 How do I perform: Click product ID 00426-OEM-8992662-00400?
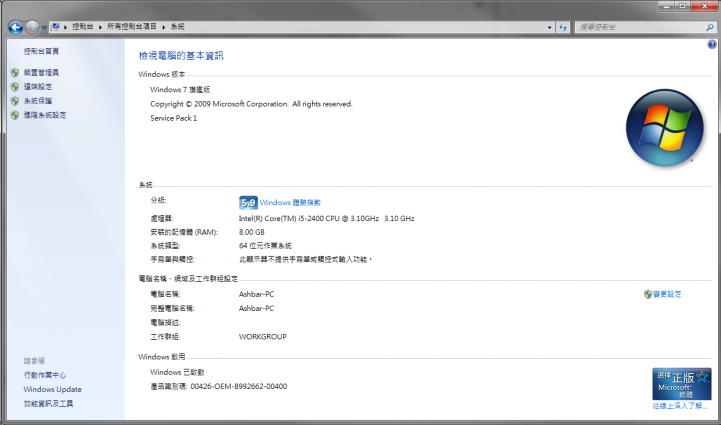point(239,386)
